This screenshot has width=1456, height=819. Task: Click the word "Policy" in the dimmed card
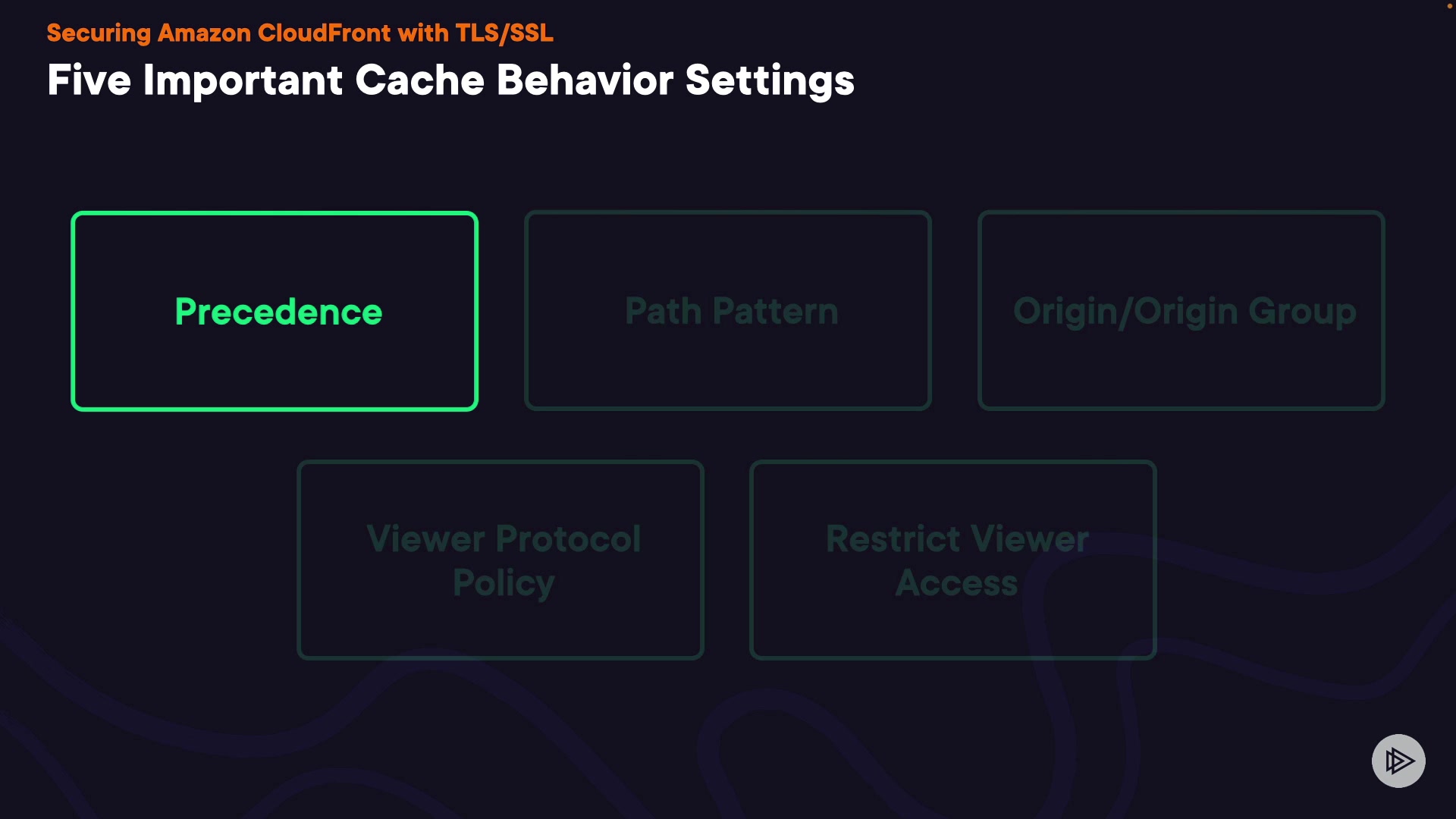pos(504,583)
